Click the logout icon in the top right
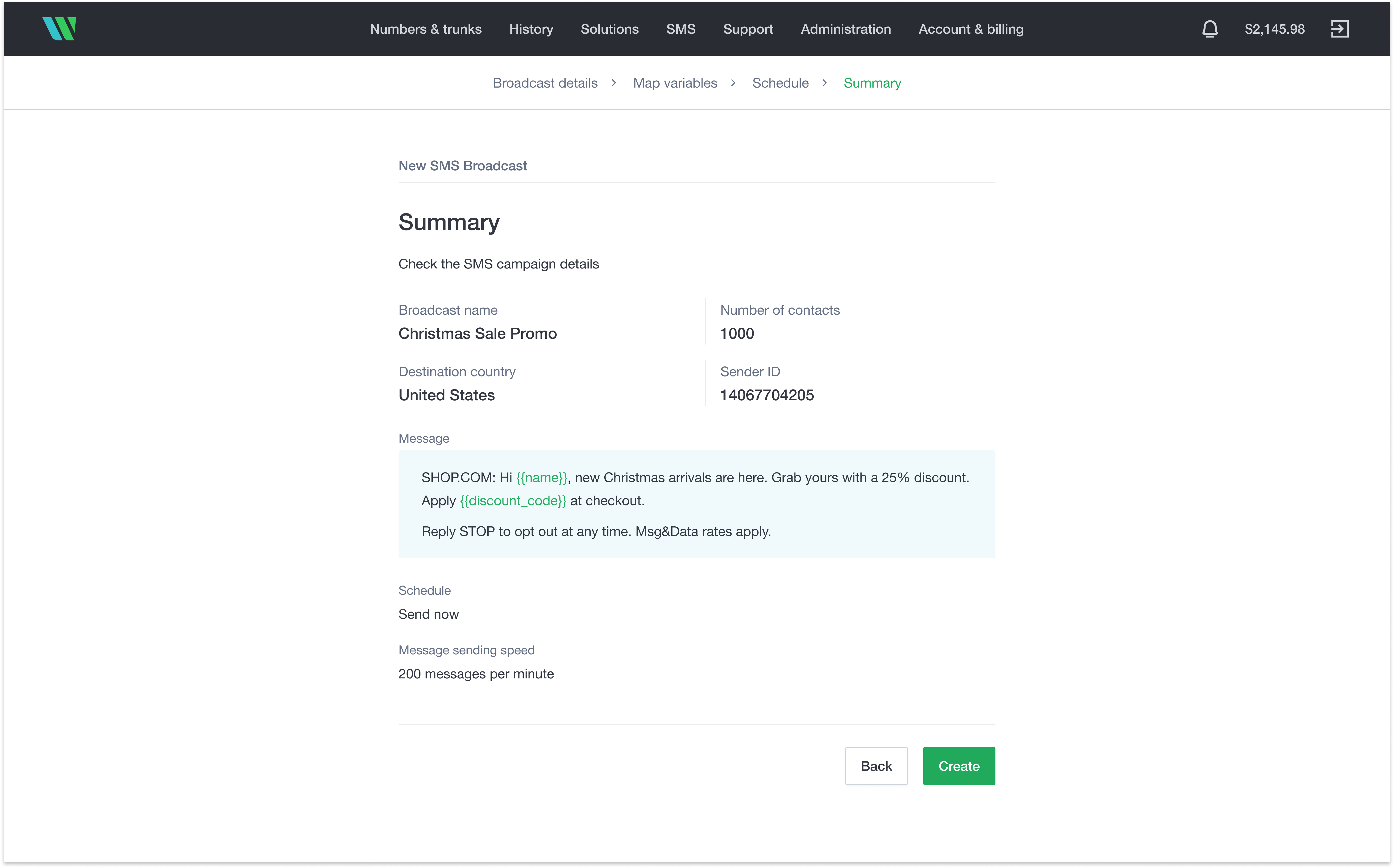 1340,29
